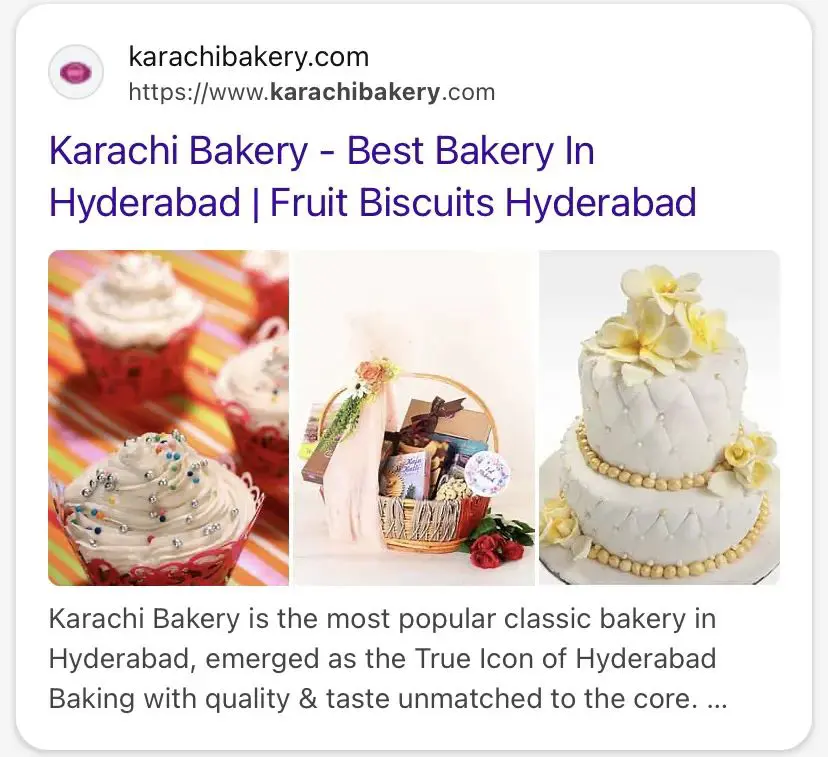This screenshot has height=757, width=828.
Task: Click the sprinkled cupcake in the foreground
Action: (x=158, y=507)
